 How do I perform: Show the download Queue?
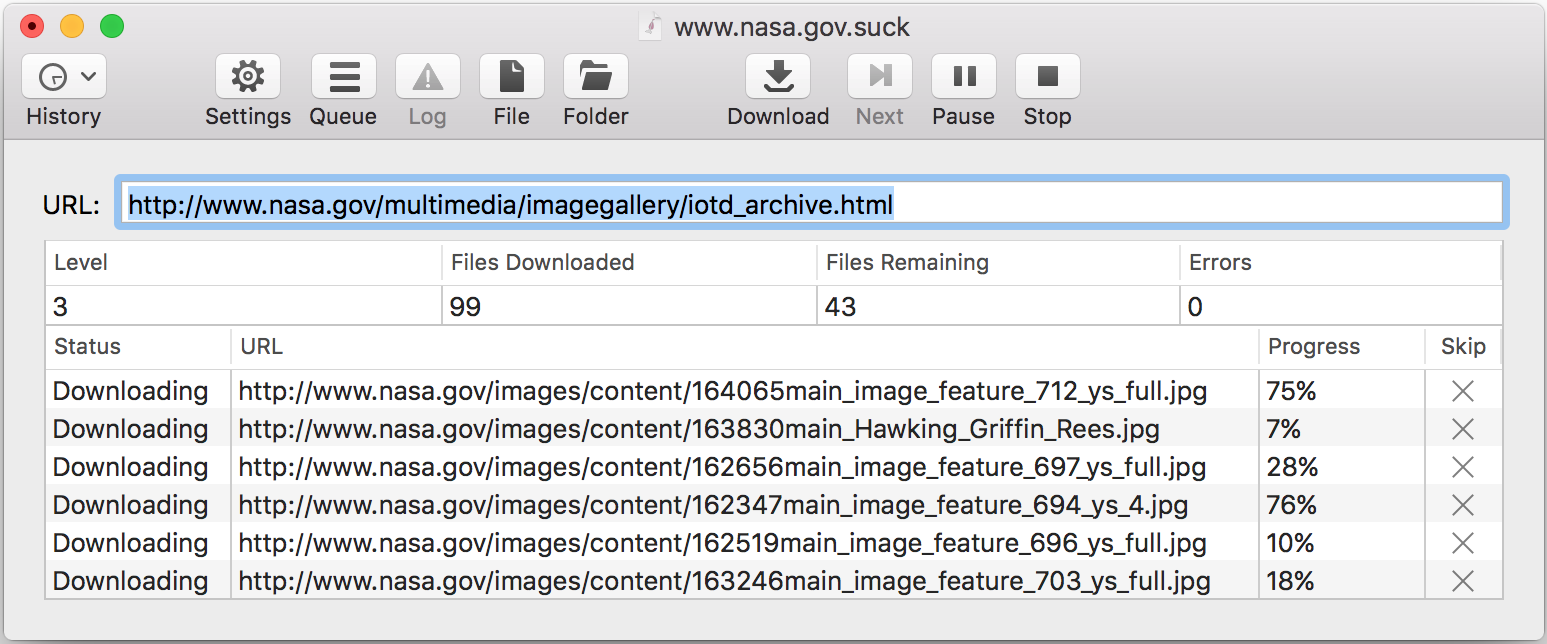pos(344,77)
